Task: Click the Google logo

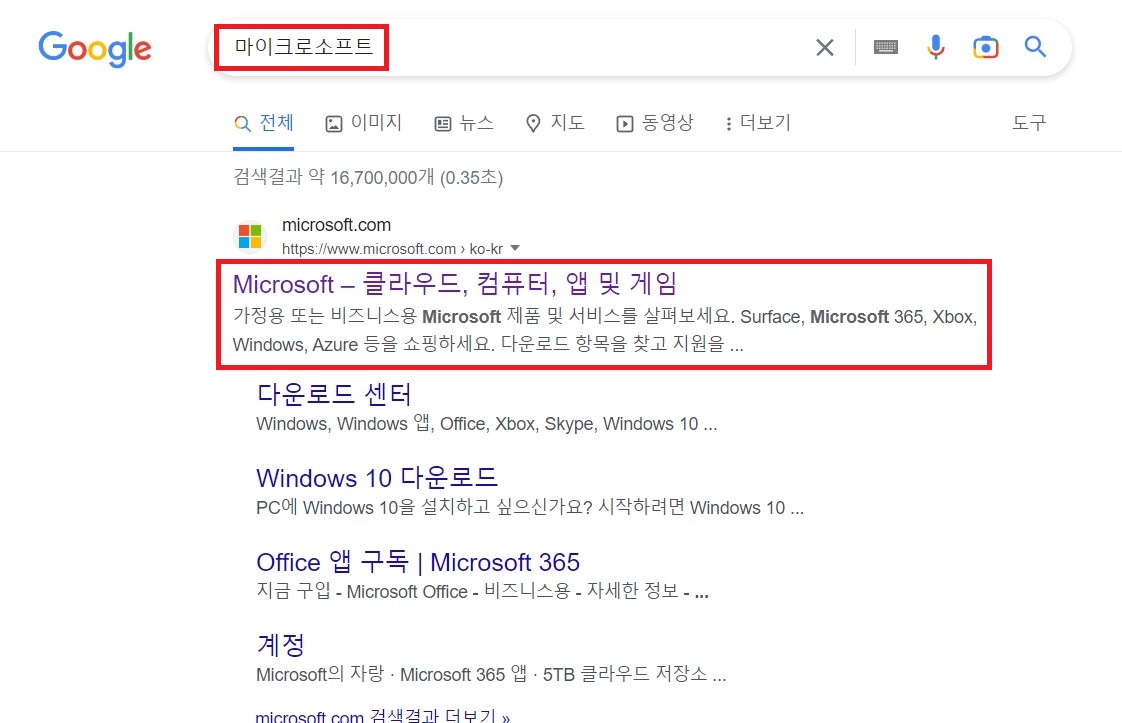Action: (x=95, y=49)
